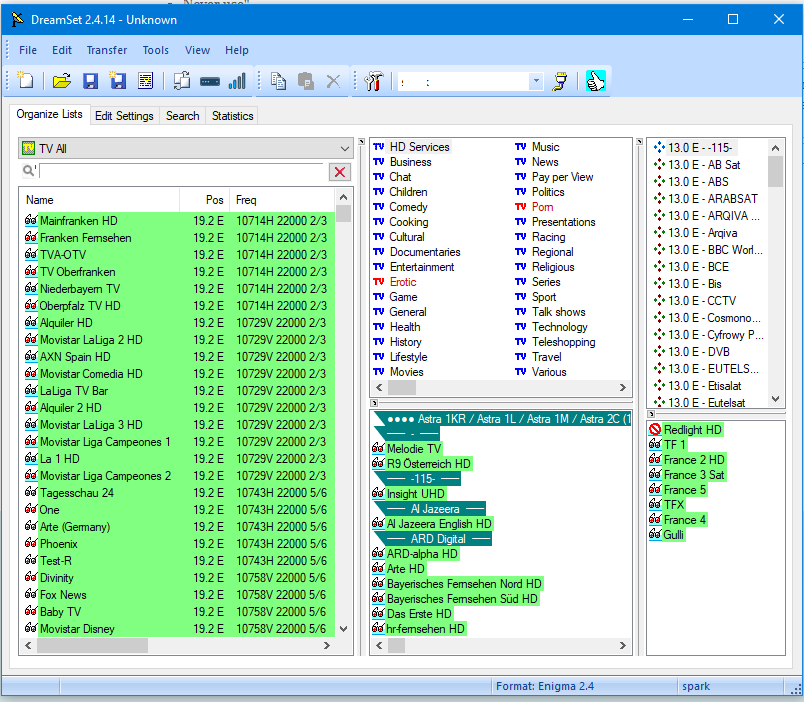Open the Help menu
This screenshot has width=804, height=702.
point(236,50)
